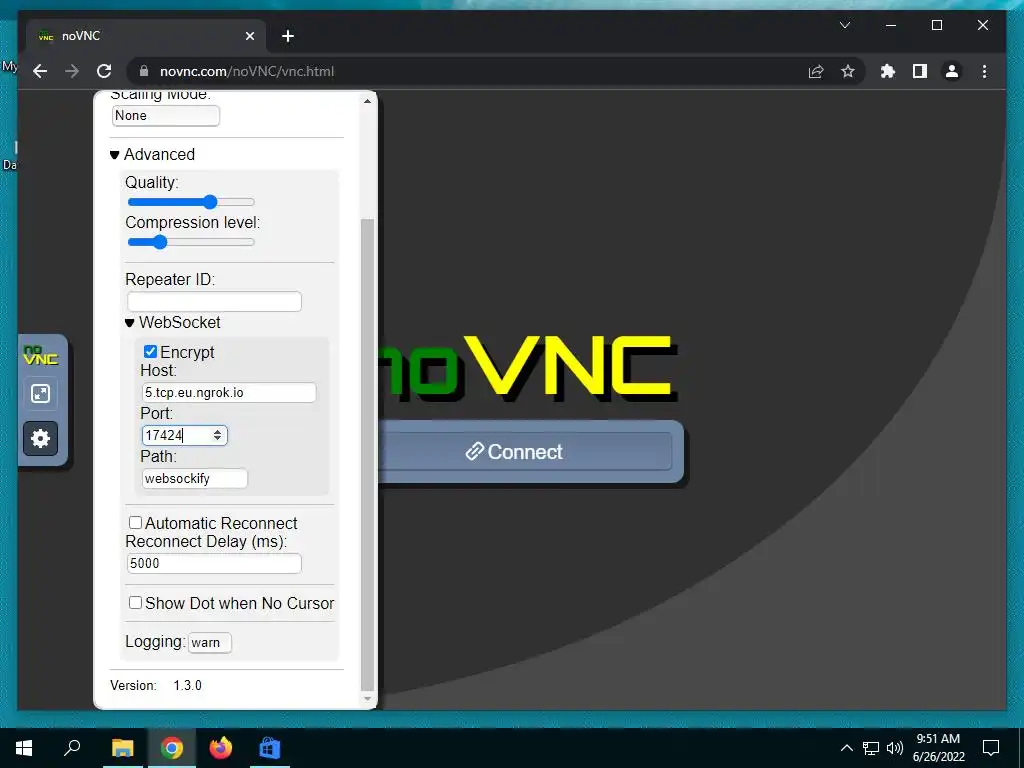Viewport: 1024px width, 768px height.
Task: Open Chrome three-dot menu
Action: coord(984,71)
